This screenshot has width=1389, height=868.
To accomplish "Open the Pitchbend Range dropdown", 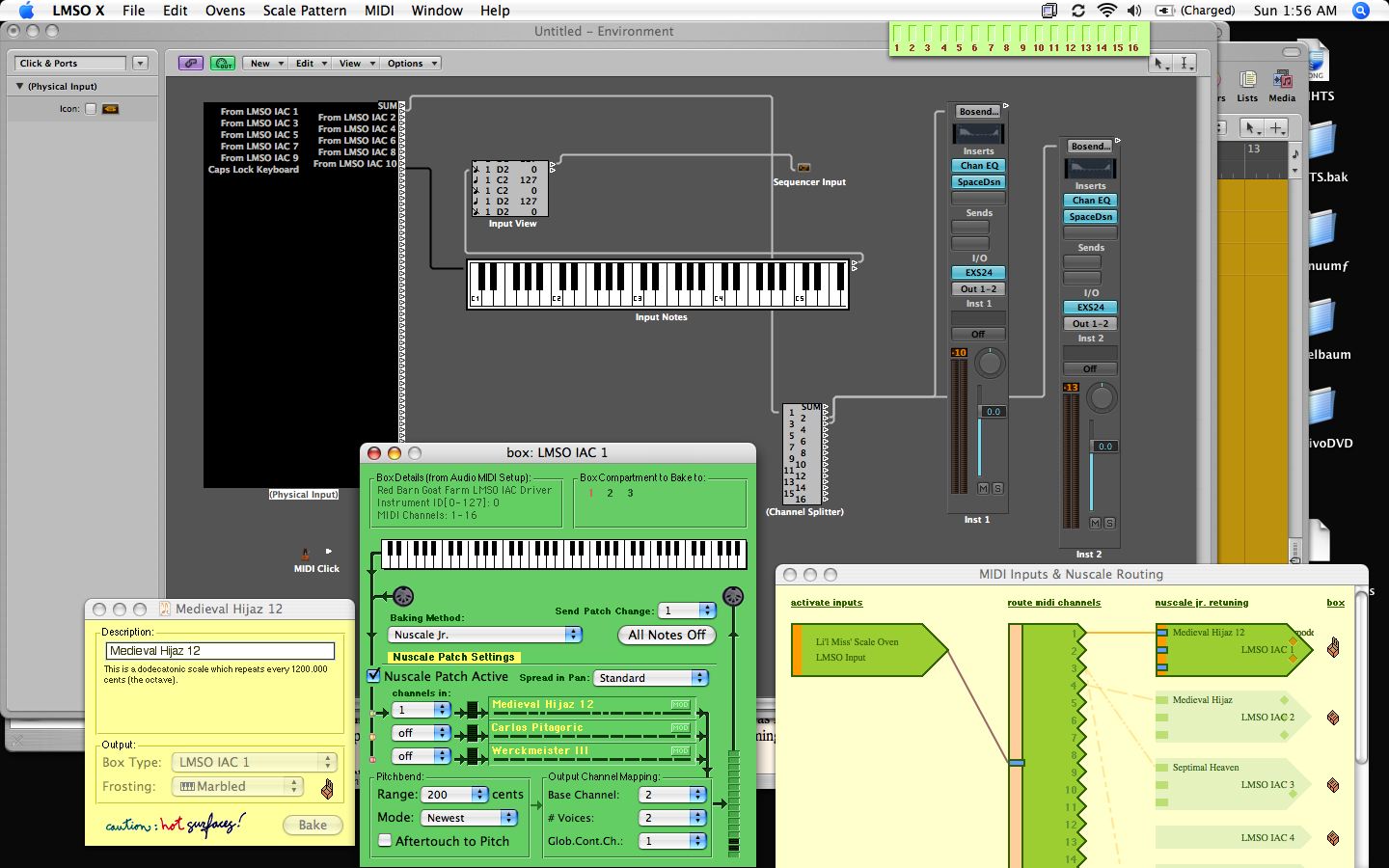I will coord(454,795).
